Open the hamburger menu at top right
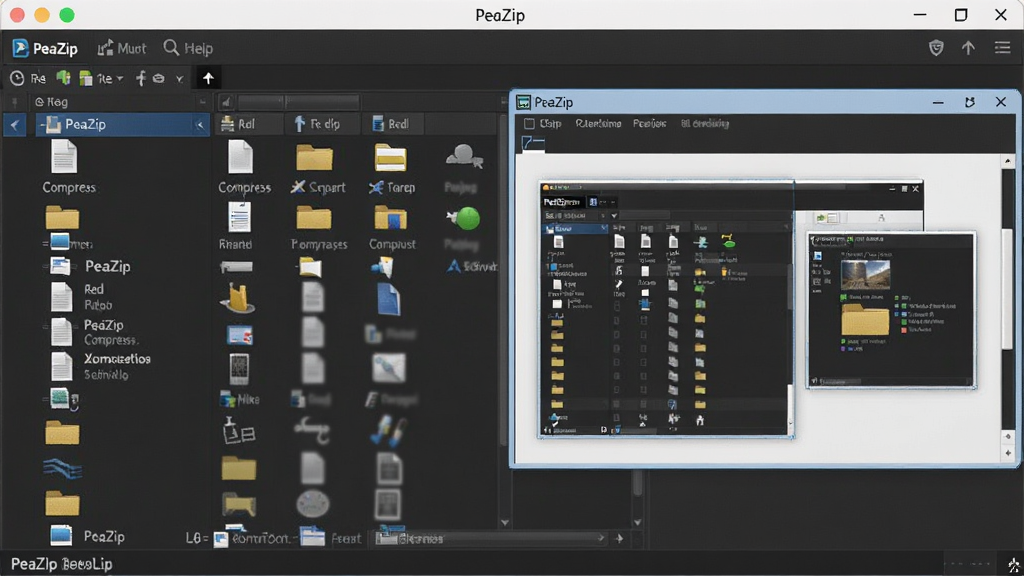Image resolution: width=1024 pixels, height=576 pixels. tap(1002, 48)
